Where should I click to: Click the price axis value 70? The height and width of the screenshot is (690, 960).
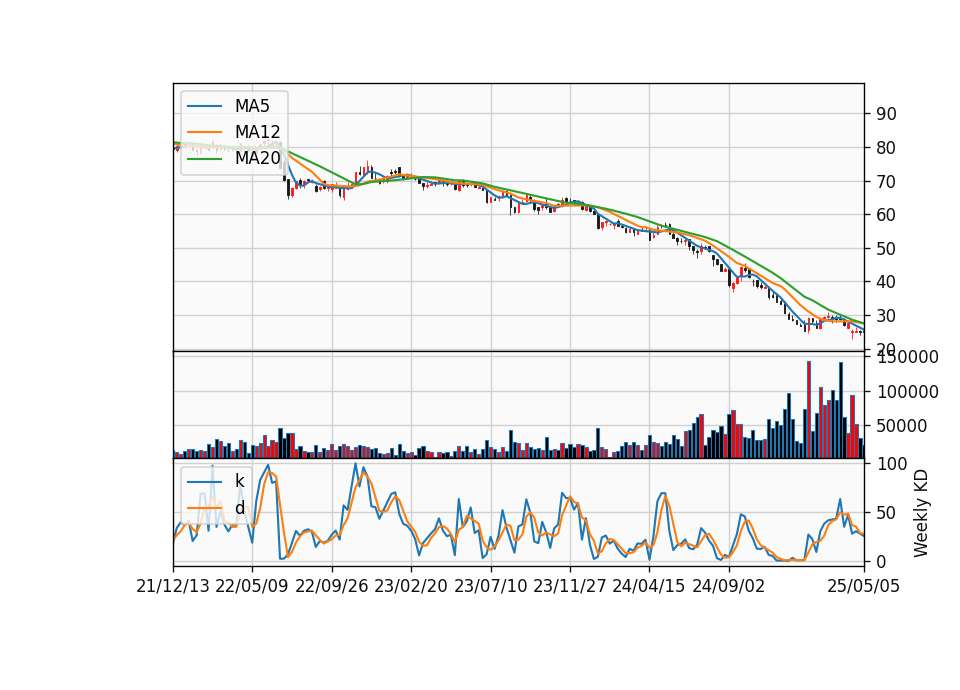point(887,181)
